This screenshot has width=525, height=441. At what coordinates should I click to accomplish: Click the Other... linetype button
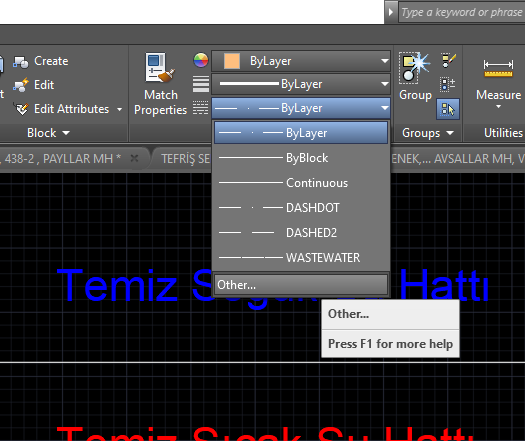coord(301,285)
